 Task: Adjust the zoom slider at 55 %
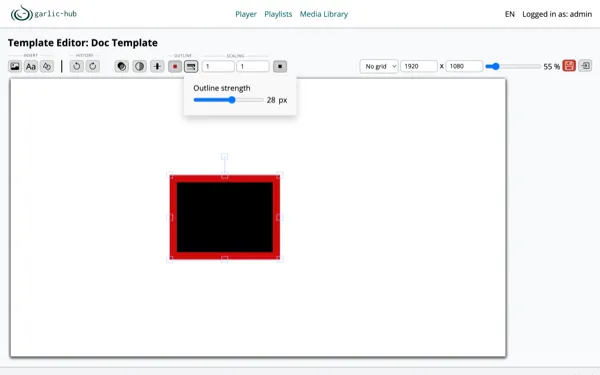513,66
